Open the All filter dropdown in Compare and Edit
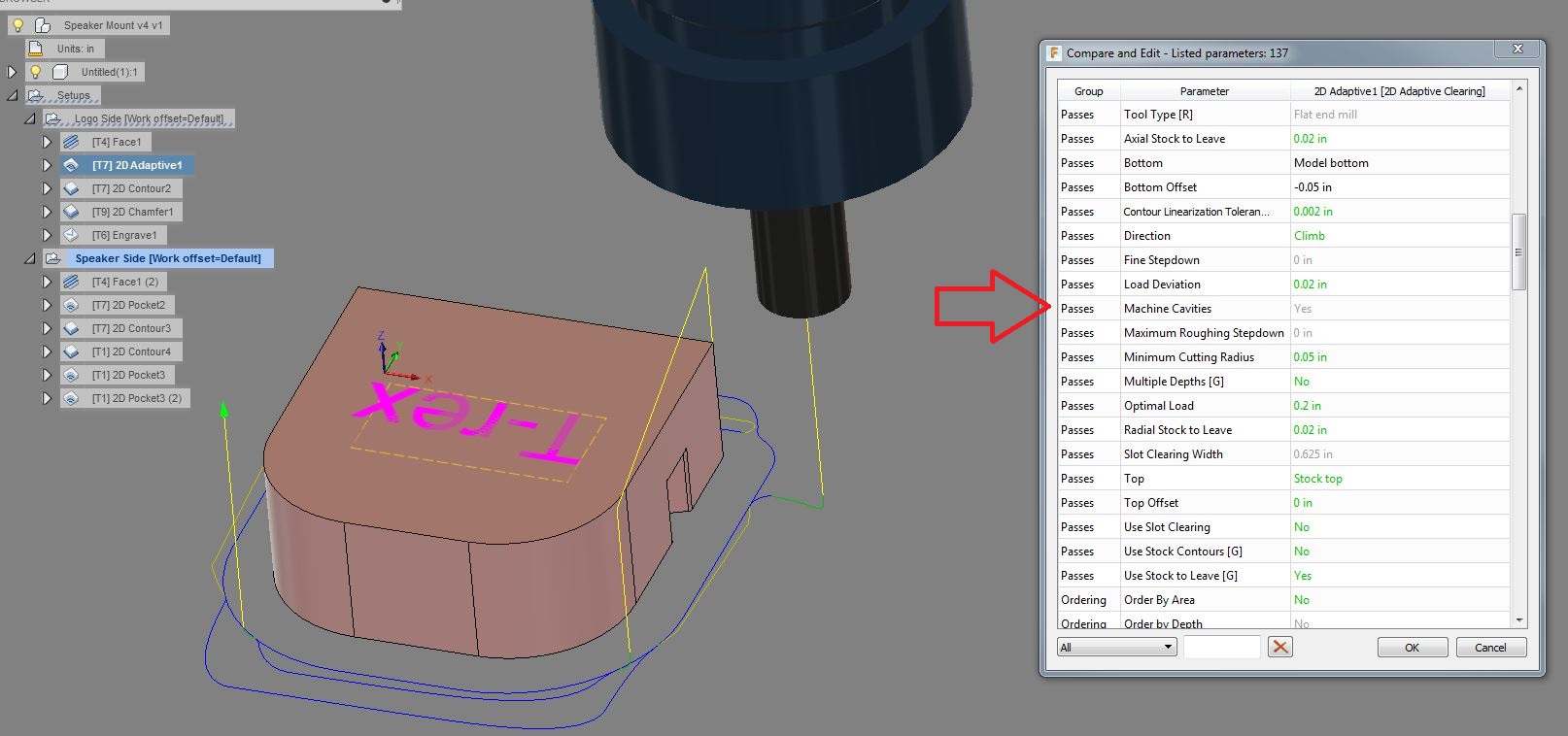 [1116, 647]
